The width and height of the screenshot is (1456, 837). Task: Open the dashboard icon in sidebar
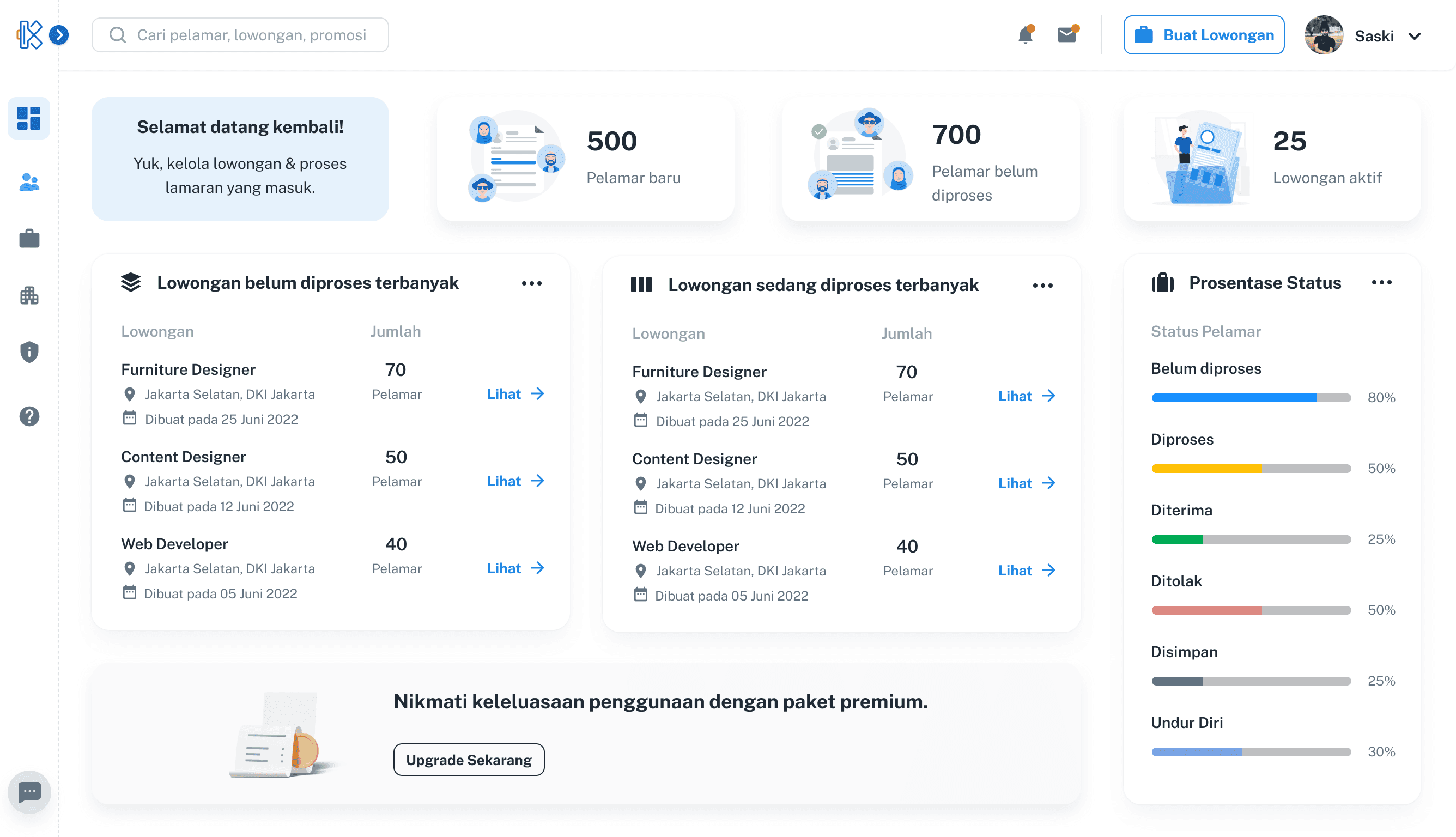click(x=29, y=118)
